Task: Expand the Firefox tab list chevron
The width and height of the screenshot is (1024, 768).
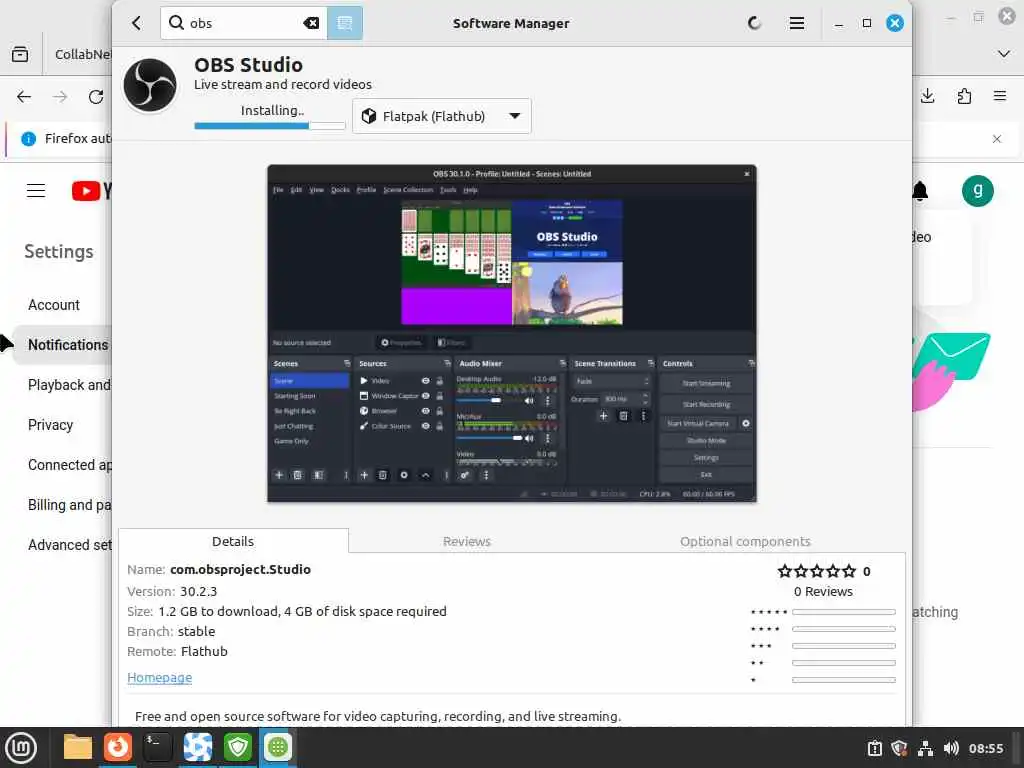Action: (x=1004, y=54)
